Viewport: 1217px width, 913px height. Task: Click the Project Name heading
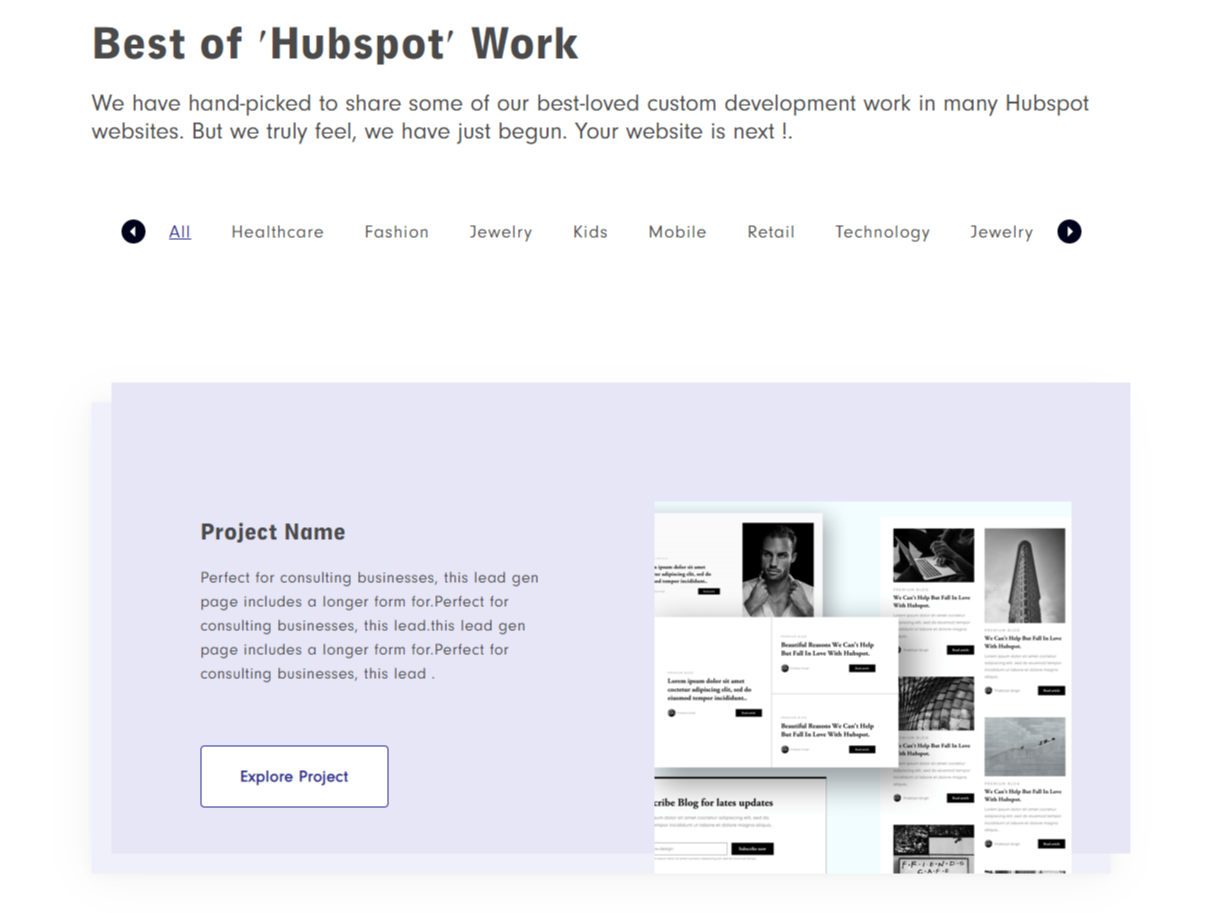point(273,532)
